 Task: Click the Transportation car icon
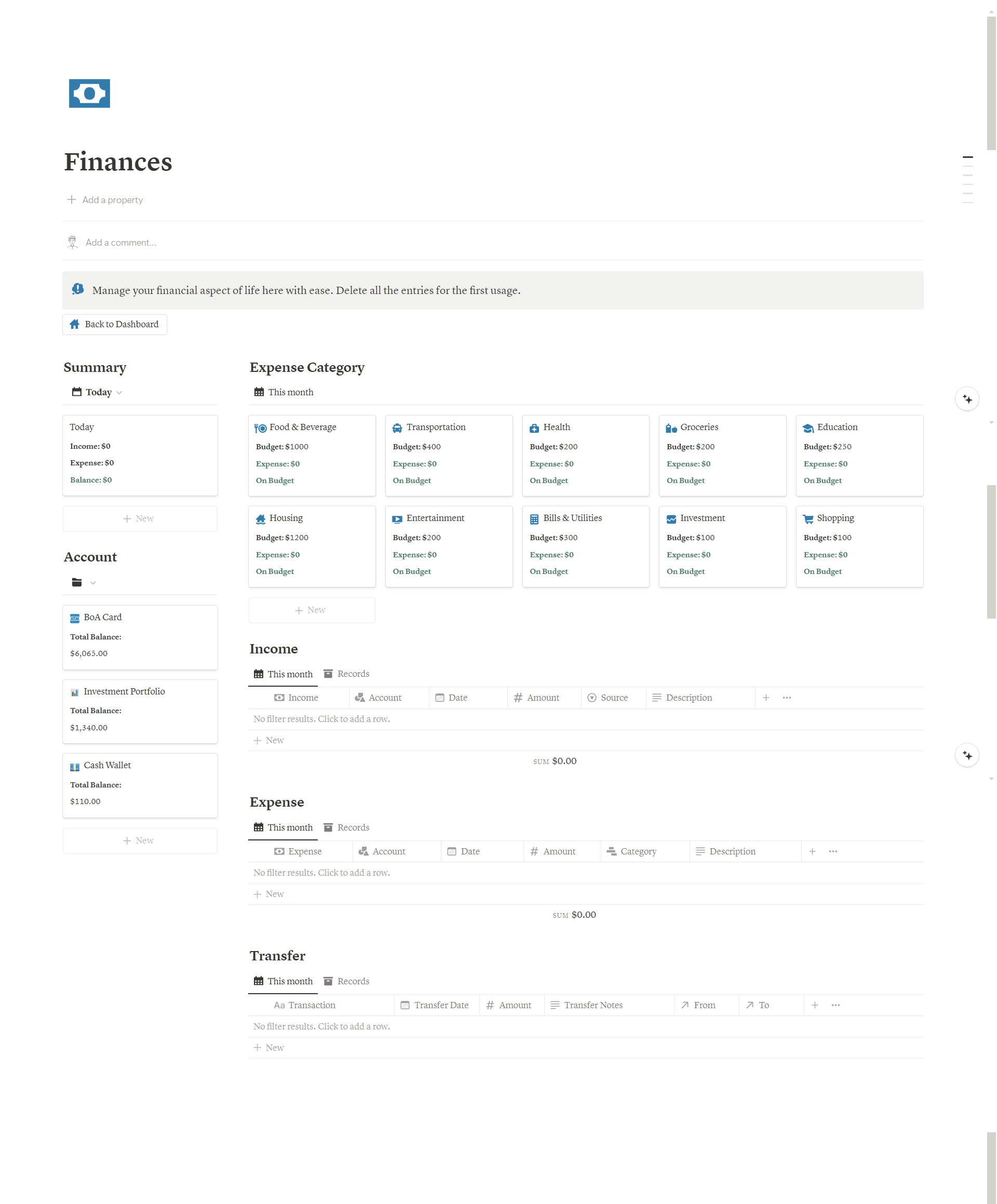pos(397,427)
